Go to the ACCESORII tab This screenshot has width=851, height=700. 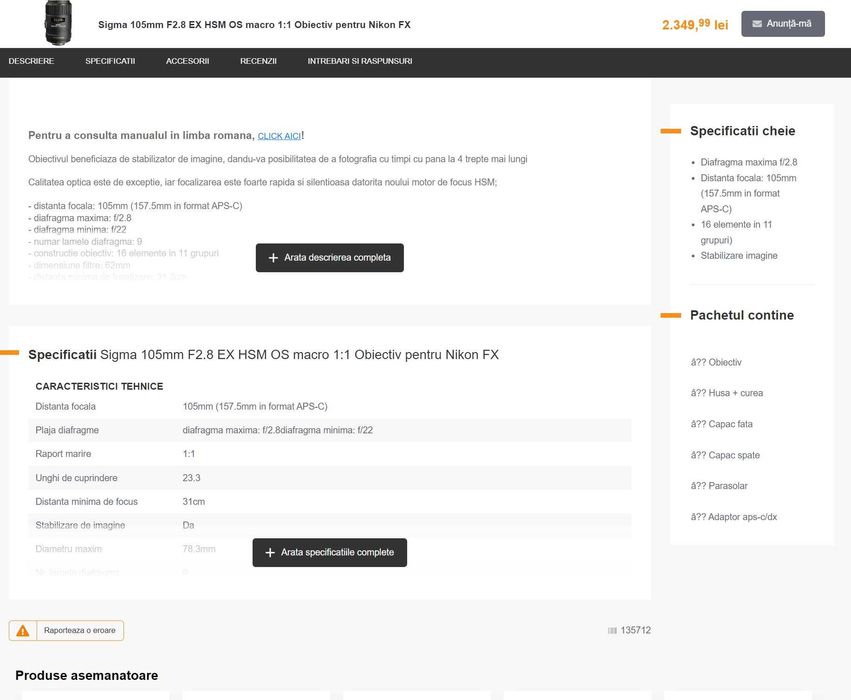(x=187, y=62)
